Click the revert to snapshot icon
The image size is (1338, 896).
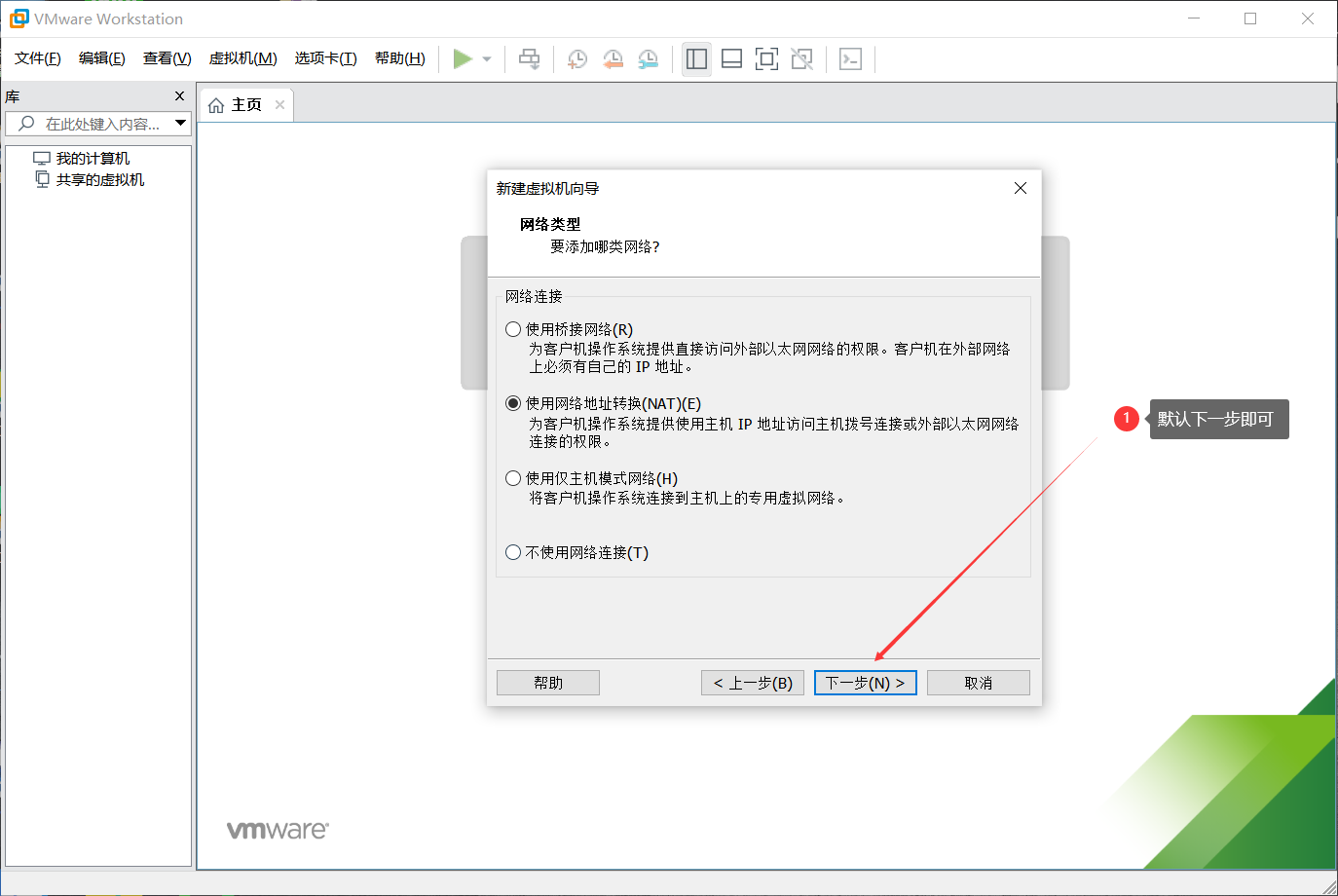coord(613,59)
